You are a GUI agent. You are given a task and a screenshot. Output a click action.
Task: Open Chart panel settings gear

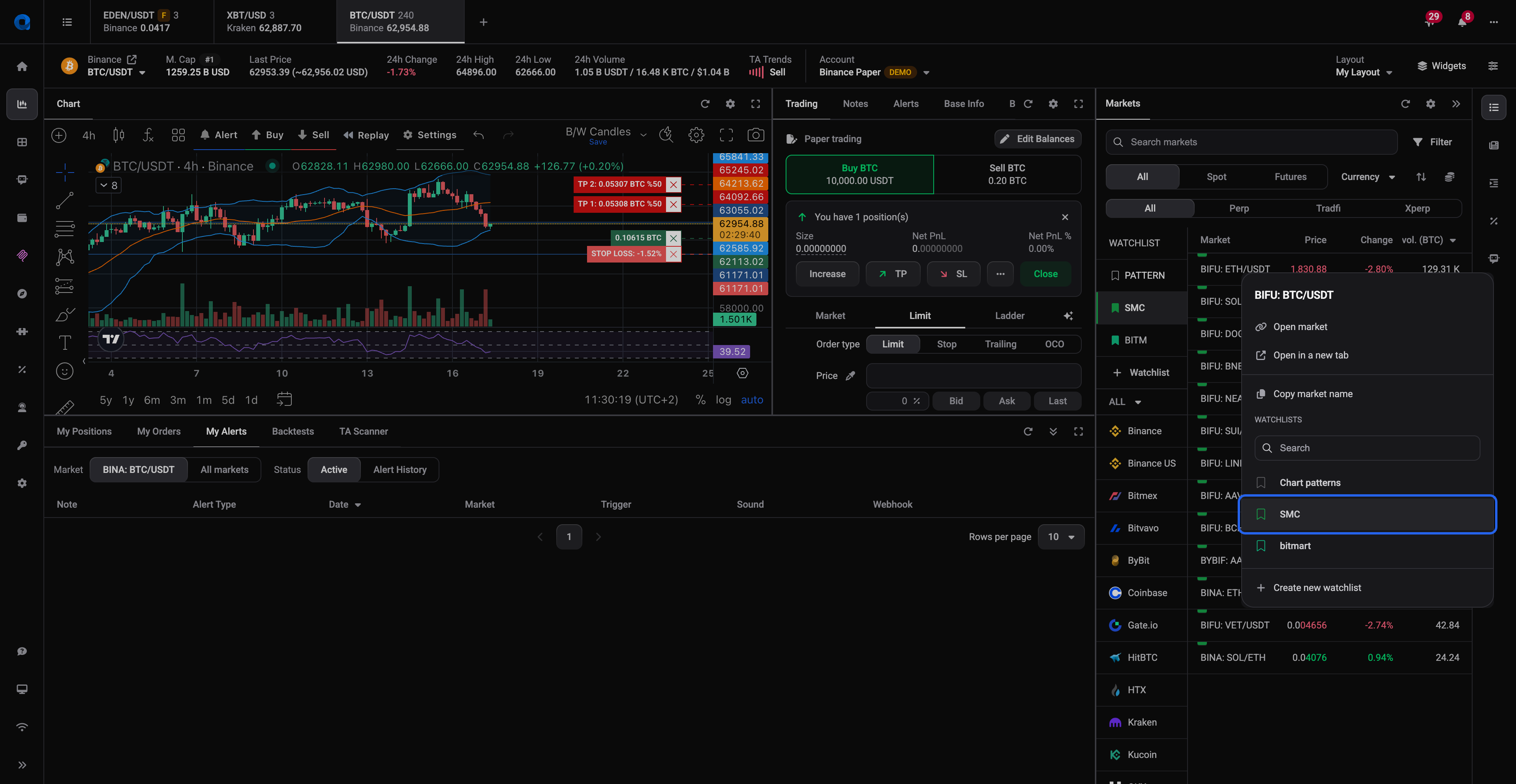pos(730,103)
